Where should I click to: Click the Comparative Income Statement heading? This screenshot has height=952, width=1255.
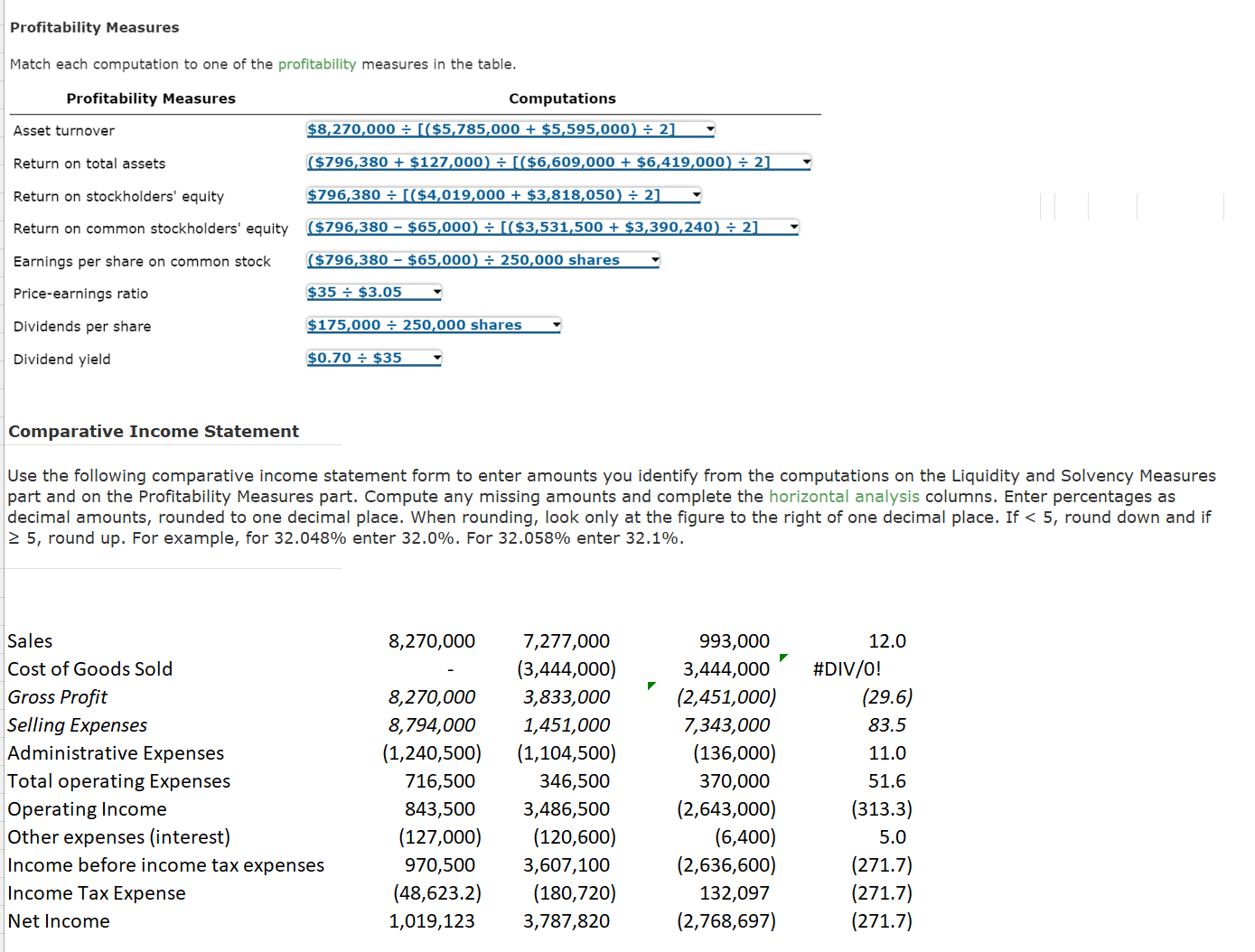tap(154, 432)
